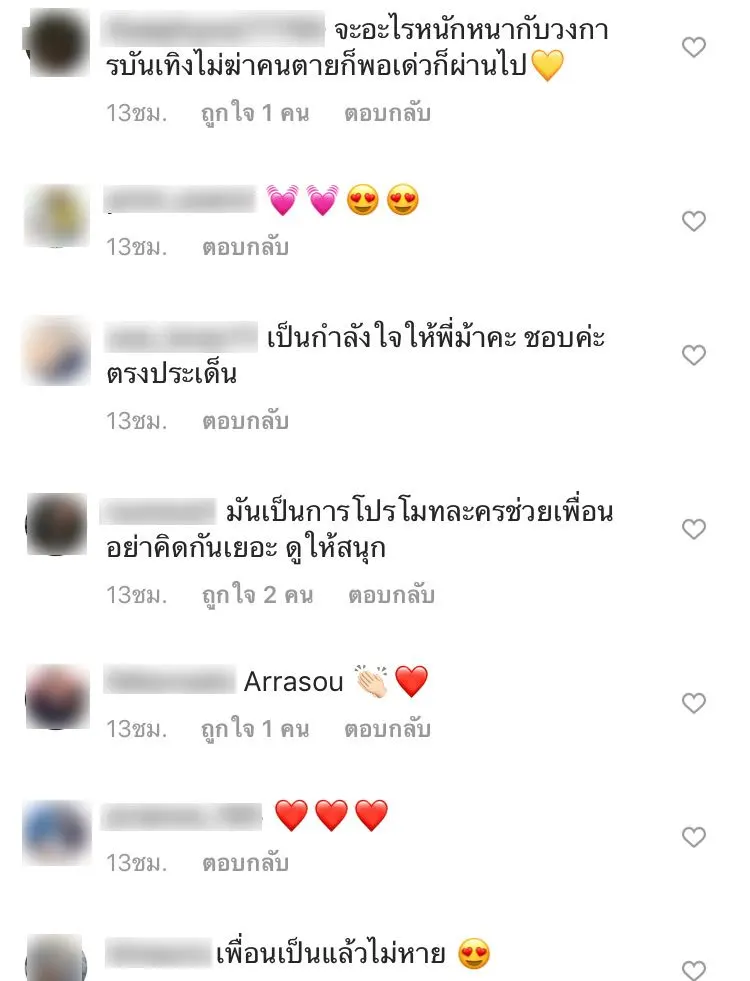This screenshot has height=981, width=750.
Task: Reply to the yellow heart comment via ตอบกลับ
Action: (x=387, y=113)
